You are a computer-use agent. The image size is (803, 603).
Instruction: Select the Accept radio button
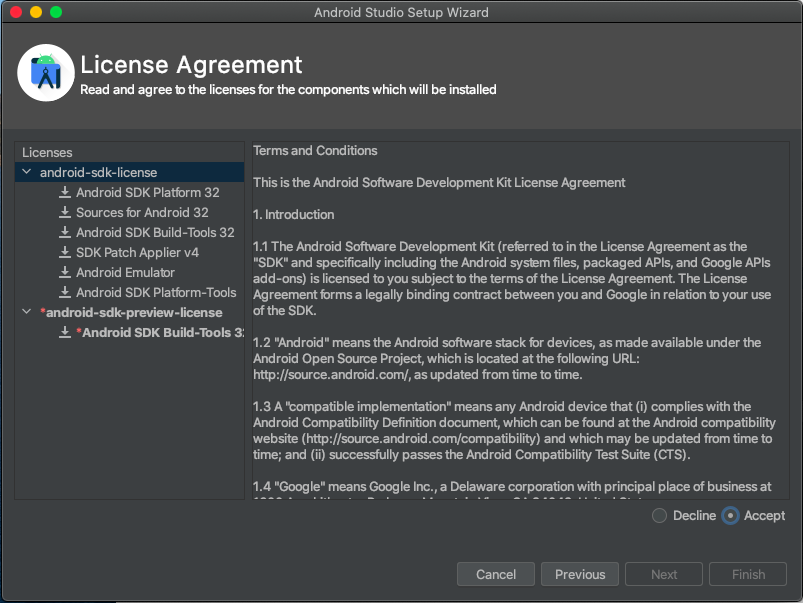[x=730, y=515]
